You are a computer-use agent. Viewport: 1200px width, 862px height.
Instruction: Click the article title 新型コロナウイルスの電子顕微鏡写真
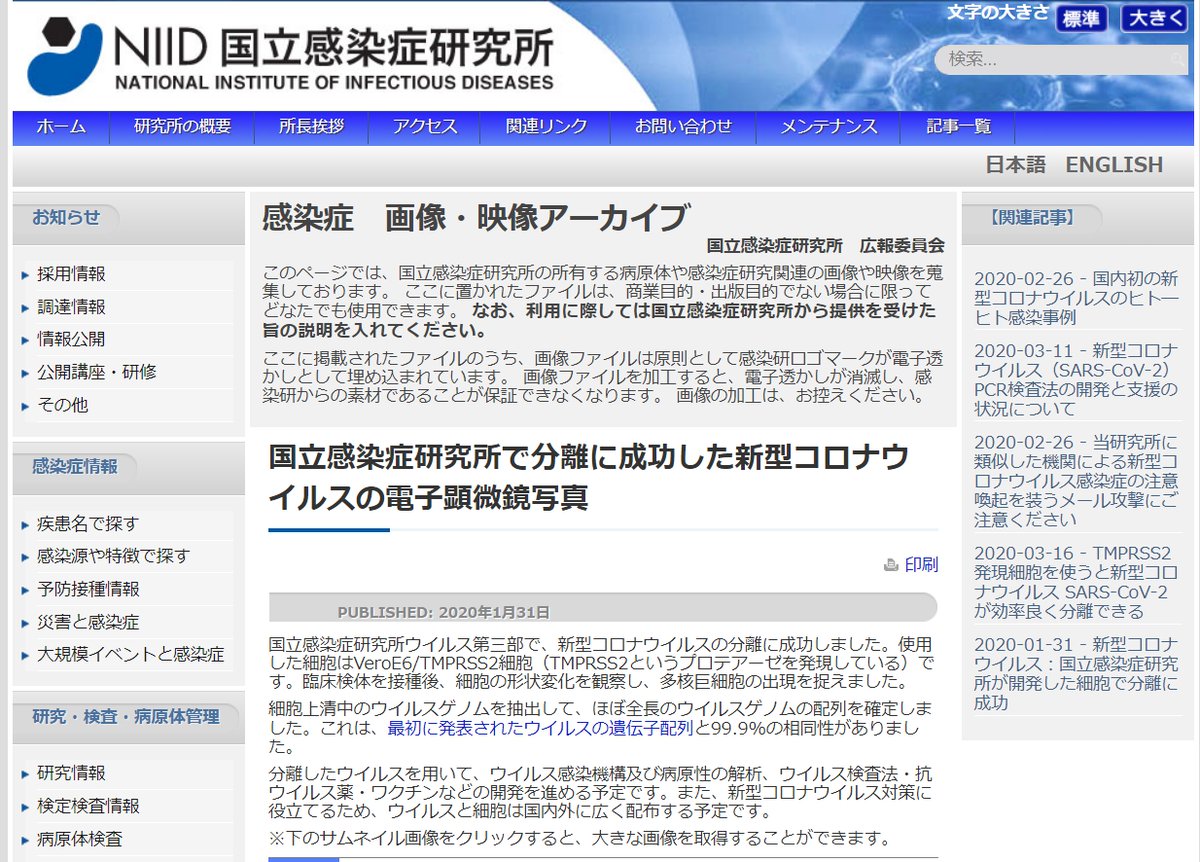(589, 477)
